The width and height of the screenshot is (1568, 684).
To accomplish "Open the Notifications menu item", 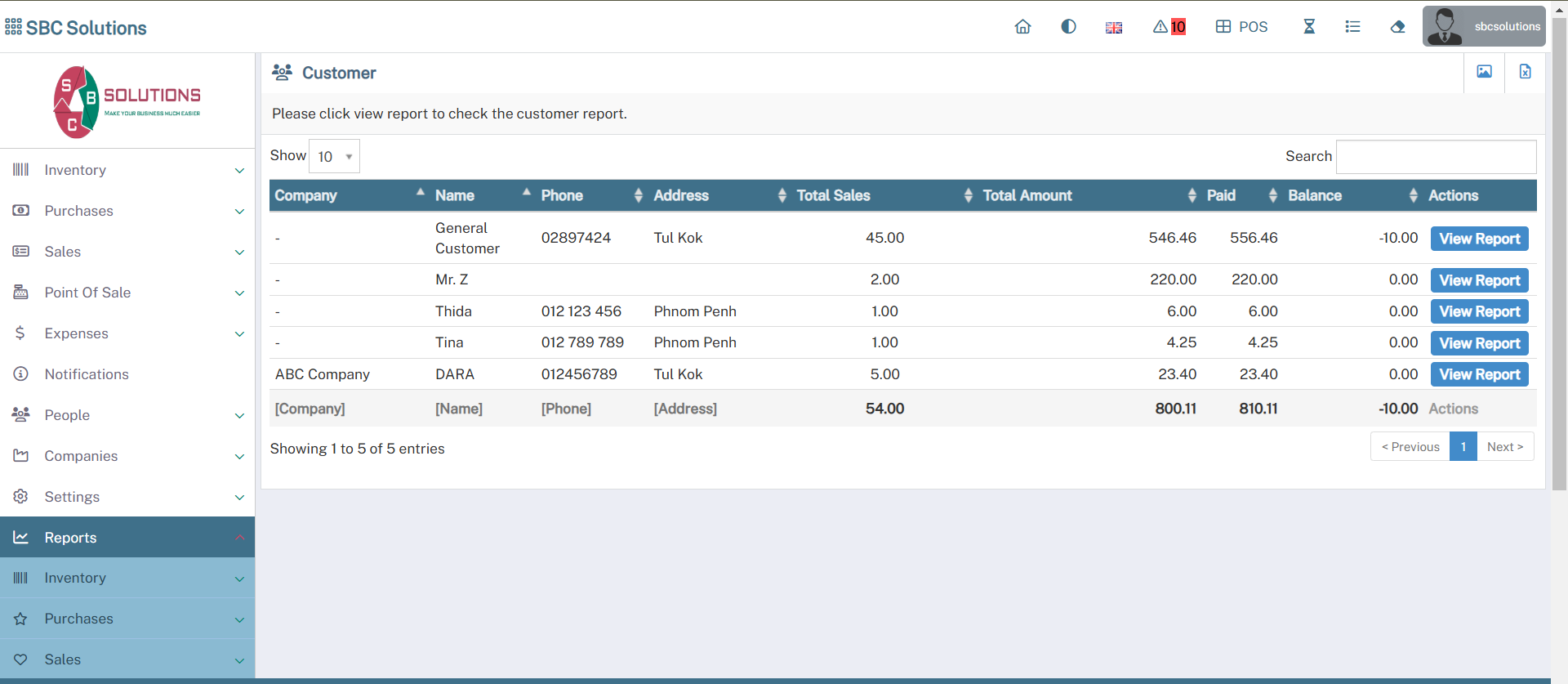I will [x=87, y=374].
